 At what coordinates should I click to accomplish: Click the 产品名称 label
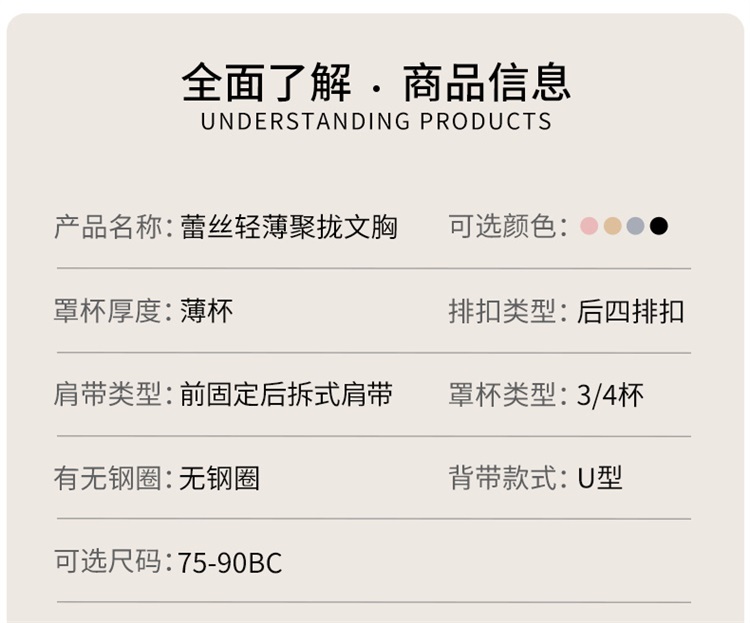(108, 227)
